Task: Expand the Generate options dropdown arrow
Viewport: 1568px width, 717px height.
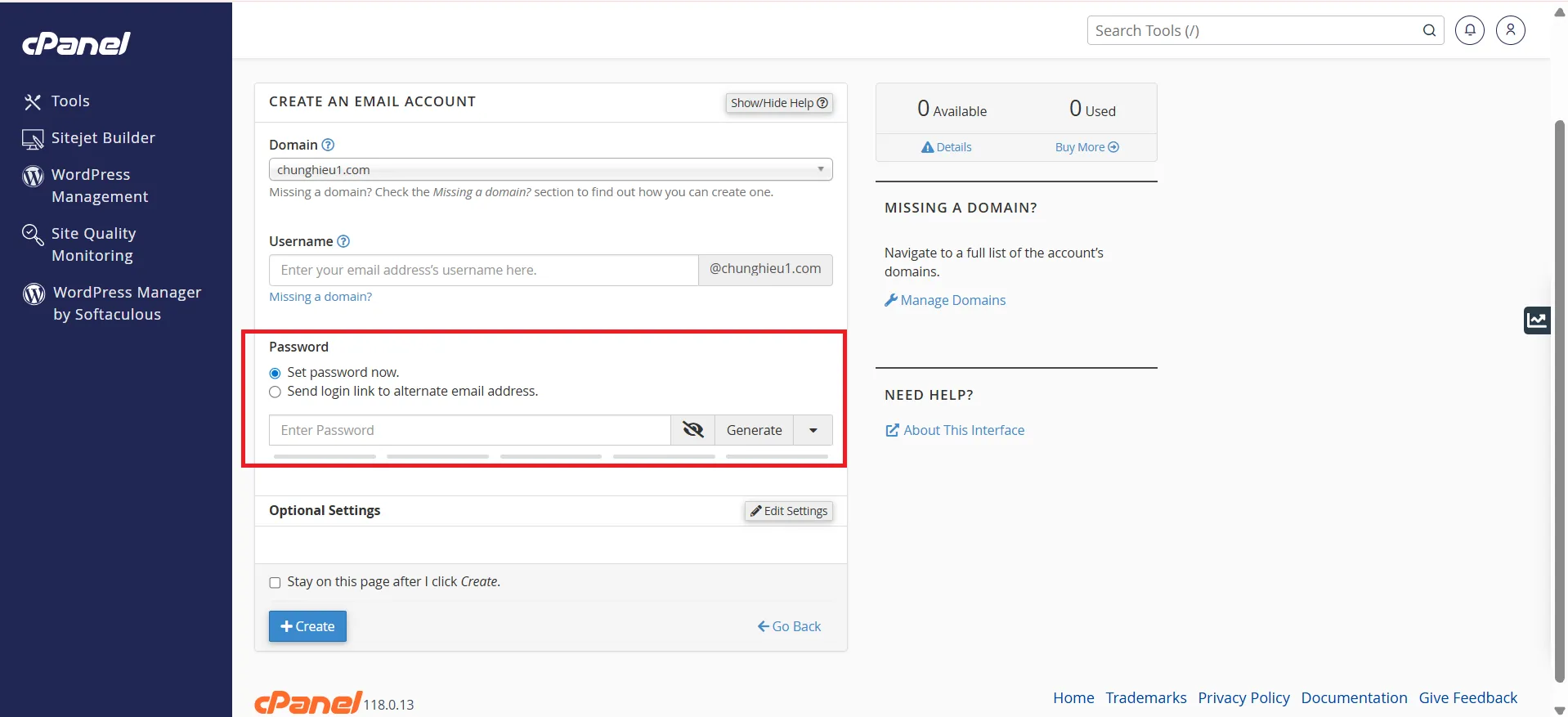Action: point(813,430)
